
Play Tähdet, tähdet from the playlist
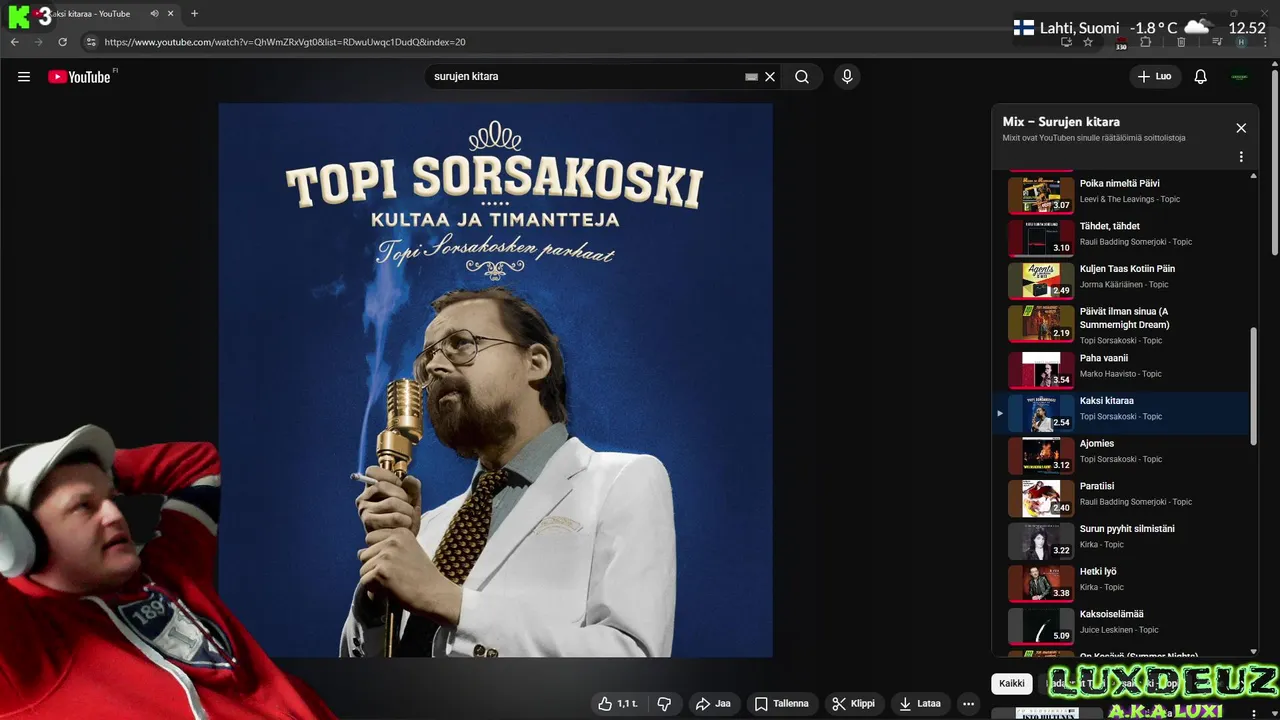[1121, 237]
